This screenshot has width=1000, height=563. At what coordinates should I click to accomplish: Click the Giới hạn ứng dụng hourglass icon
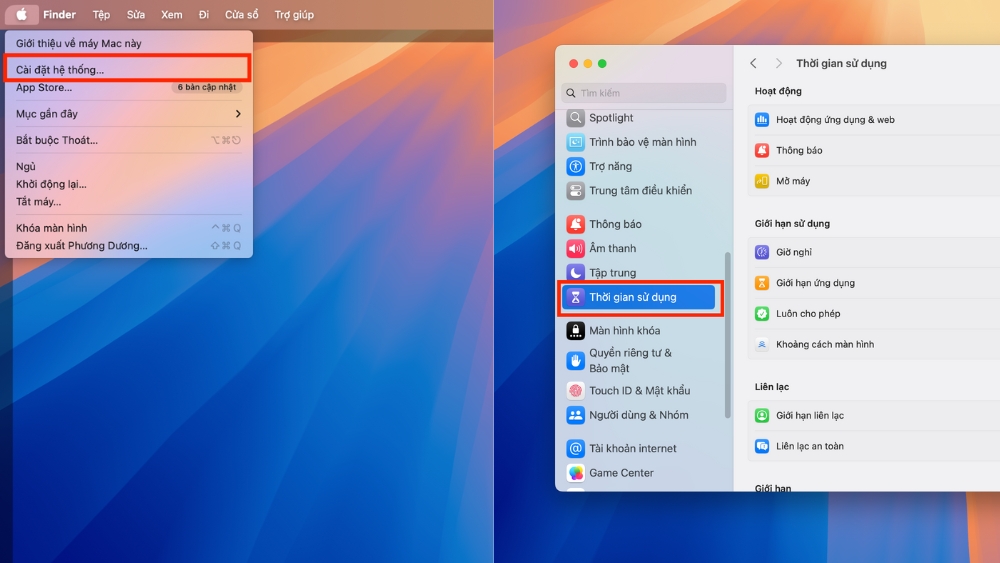pyautogui.click(x=761, y=282)
